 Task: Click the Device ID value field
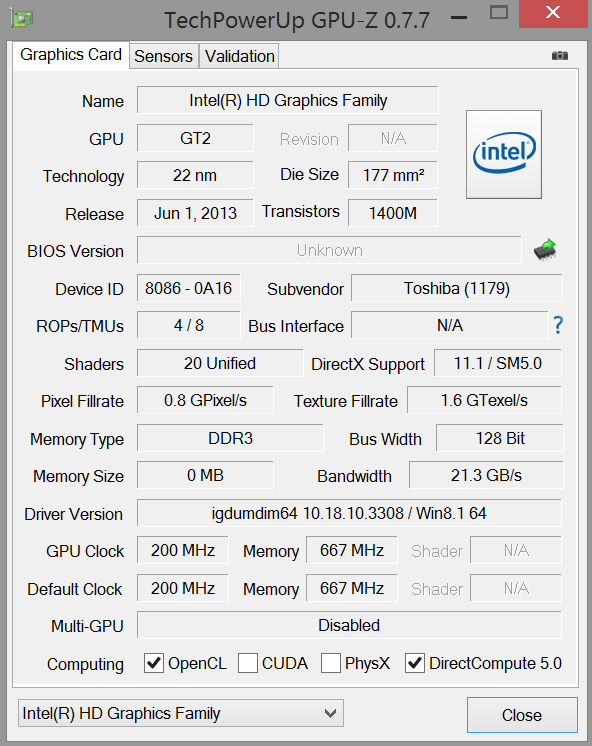pyautogui.click(x=188, y=288)
